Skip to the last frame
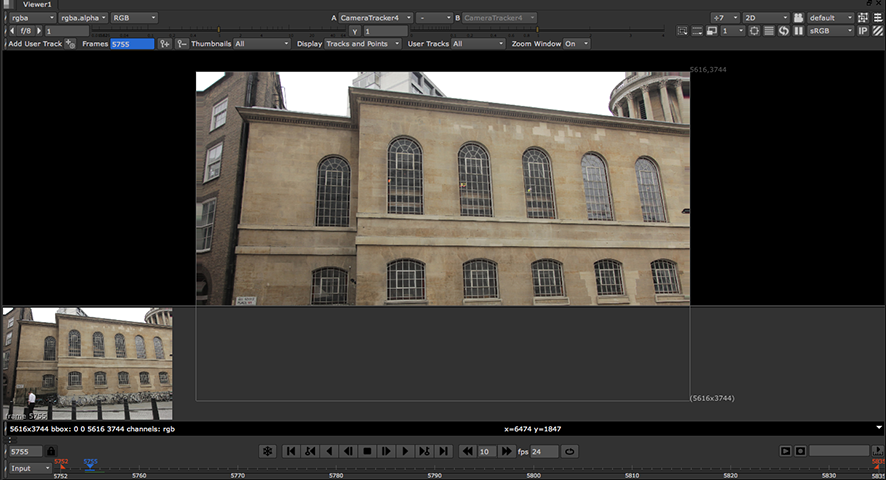Screen dimensions: 886x480 pyautogui.click(x=443, y=451)
